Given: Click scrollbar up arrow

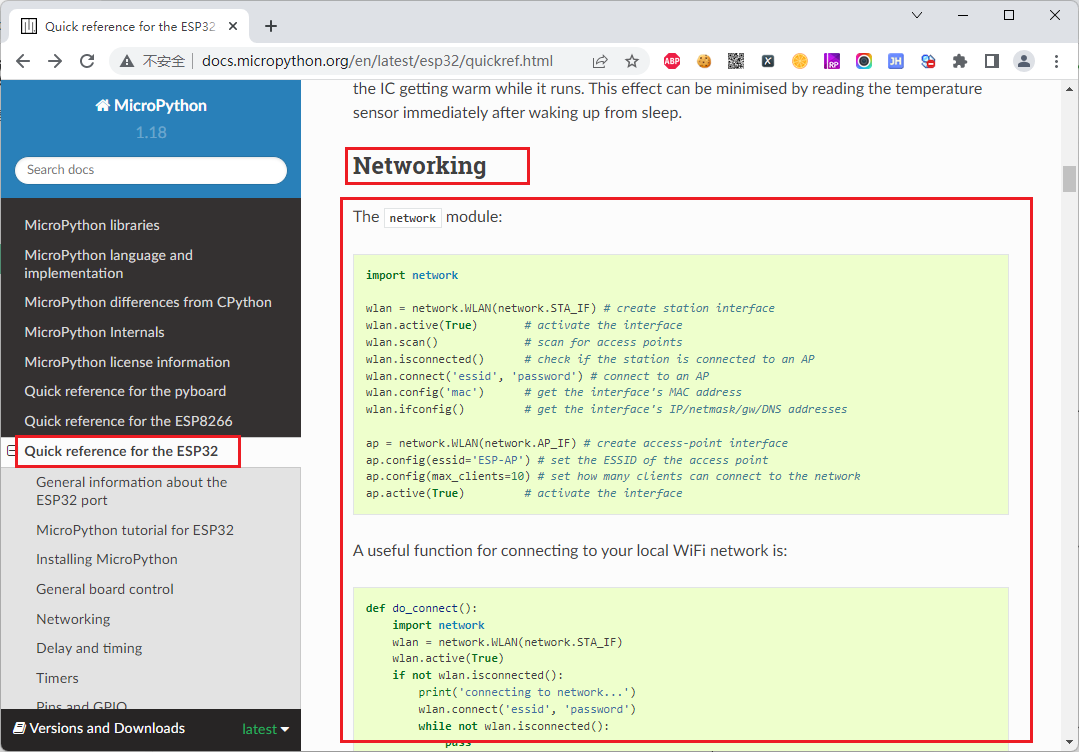Looking at the screenshot, I should (1069, 89).
